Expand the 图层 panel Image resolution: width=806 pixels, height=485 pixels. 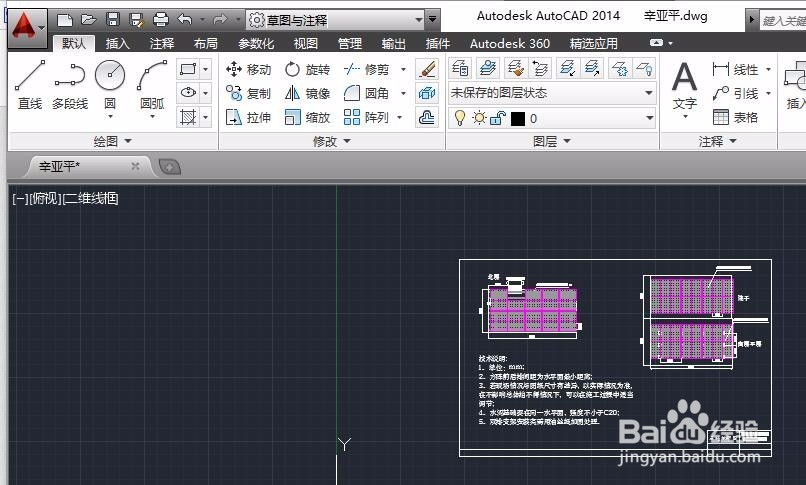tap(552, 141)
